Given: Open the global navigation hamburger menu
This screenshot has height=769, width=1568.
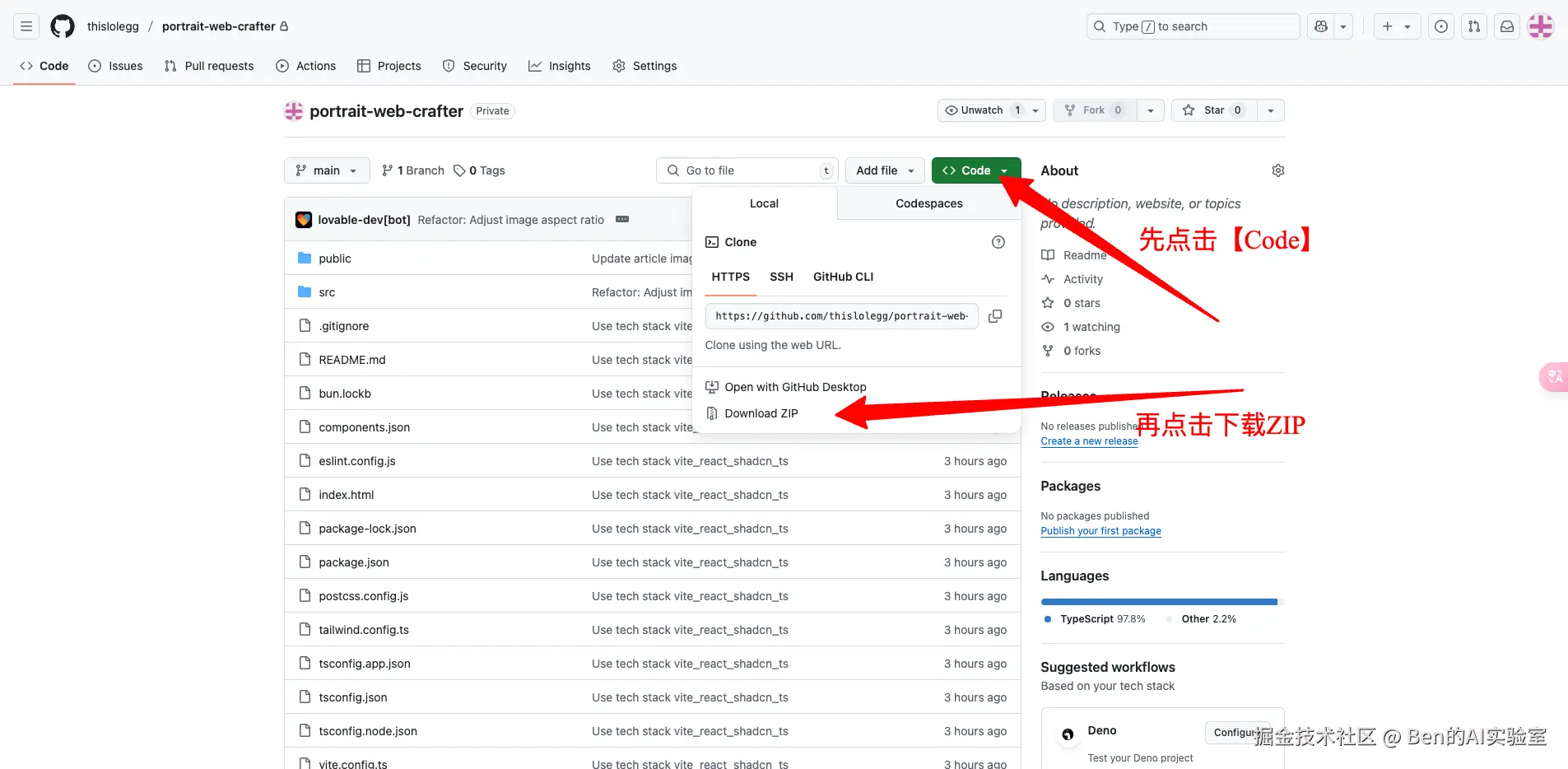Looking at the screenshot, I should pos(26,26).
